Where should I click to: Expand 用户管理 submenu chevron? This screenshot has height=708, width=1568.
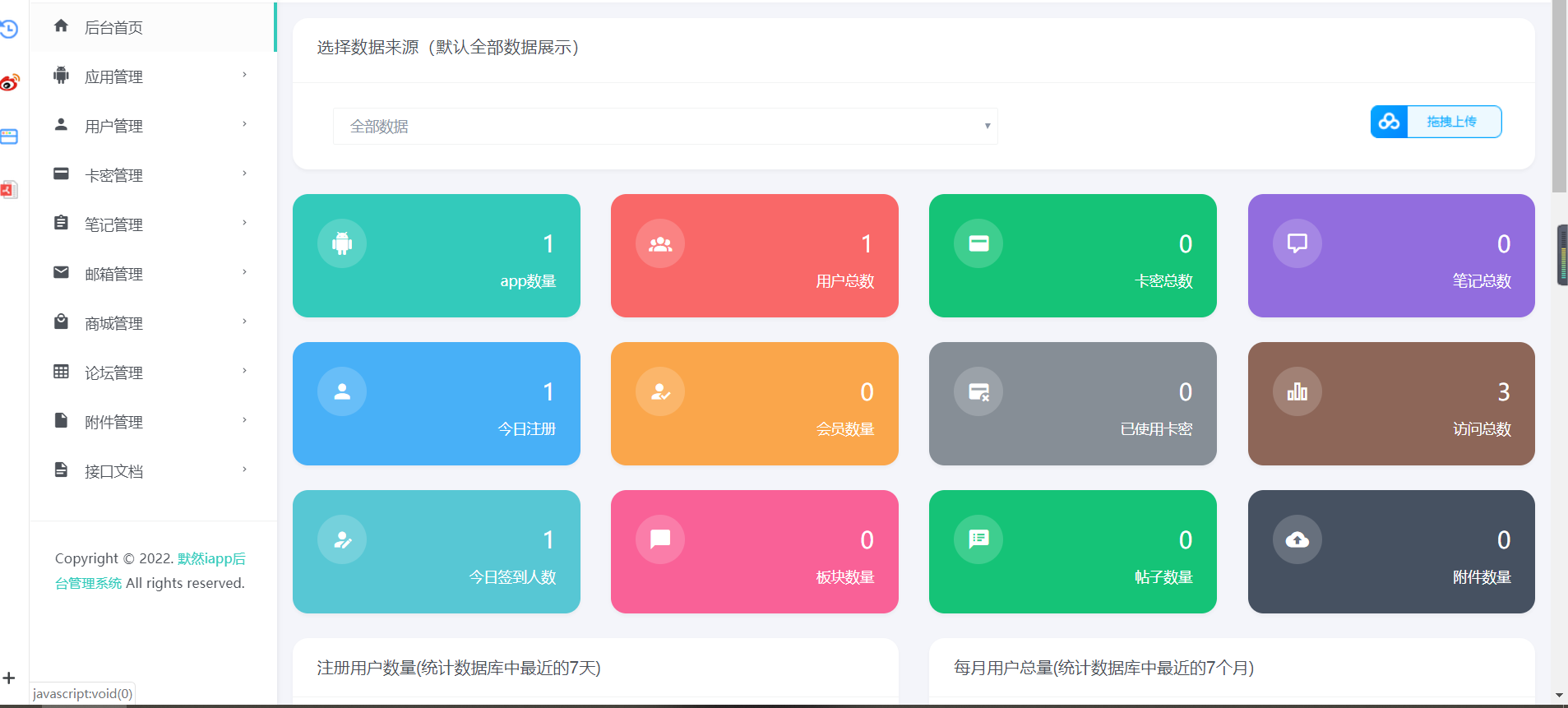244,124
